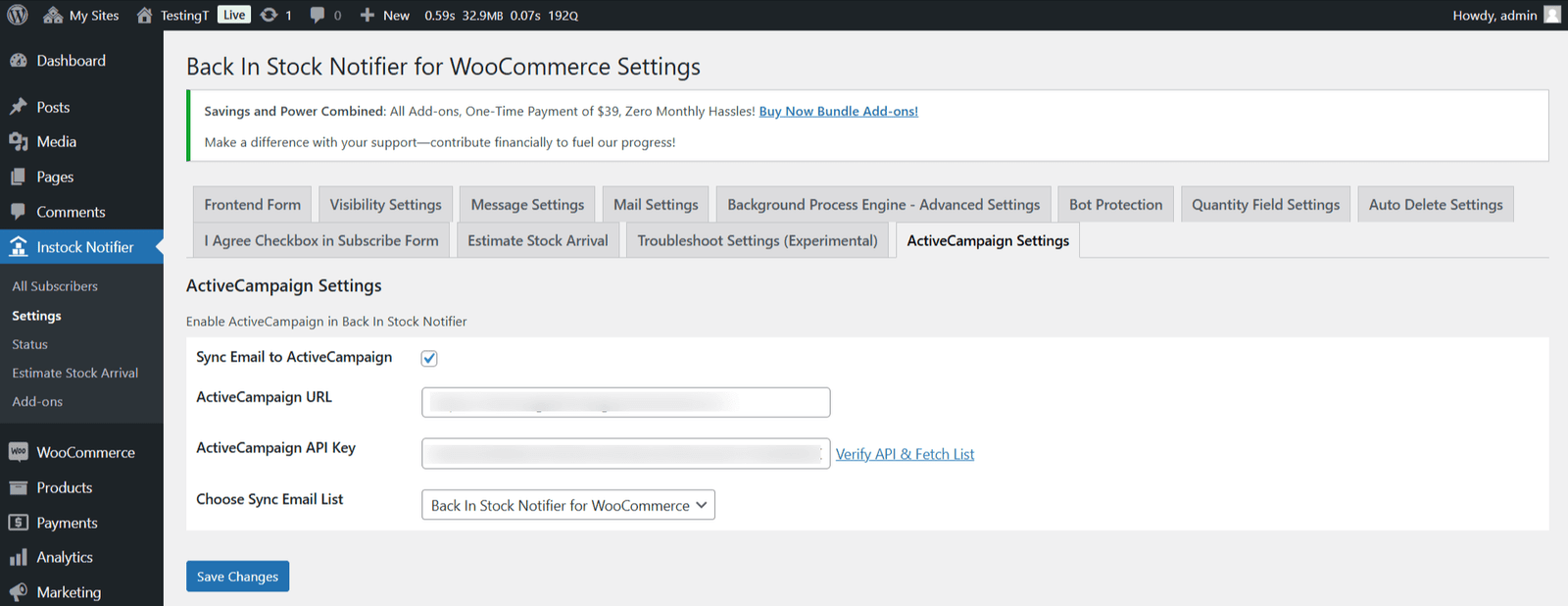Open the WordPress logo menu
This screenshot has width=1568, height=606.
coord(18,15)
